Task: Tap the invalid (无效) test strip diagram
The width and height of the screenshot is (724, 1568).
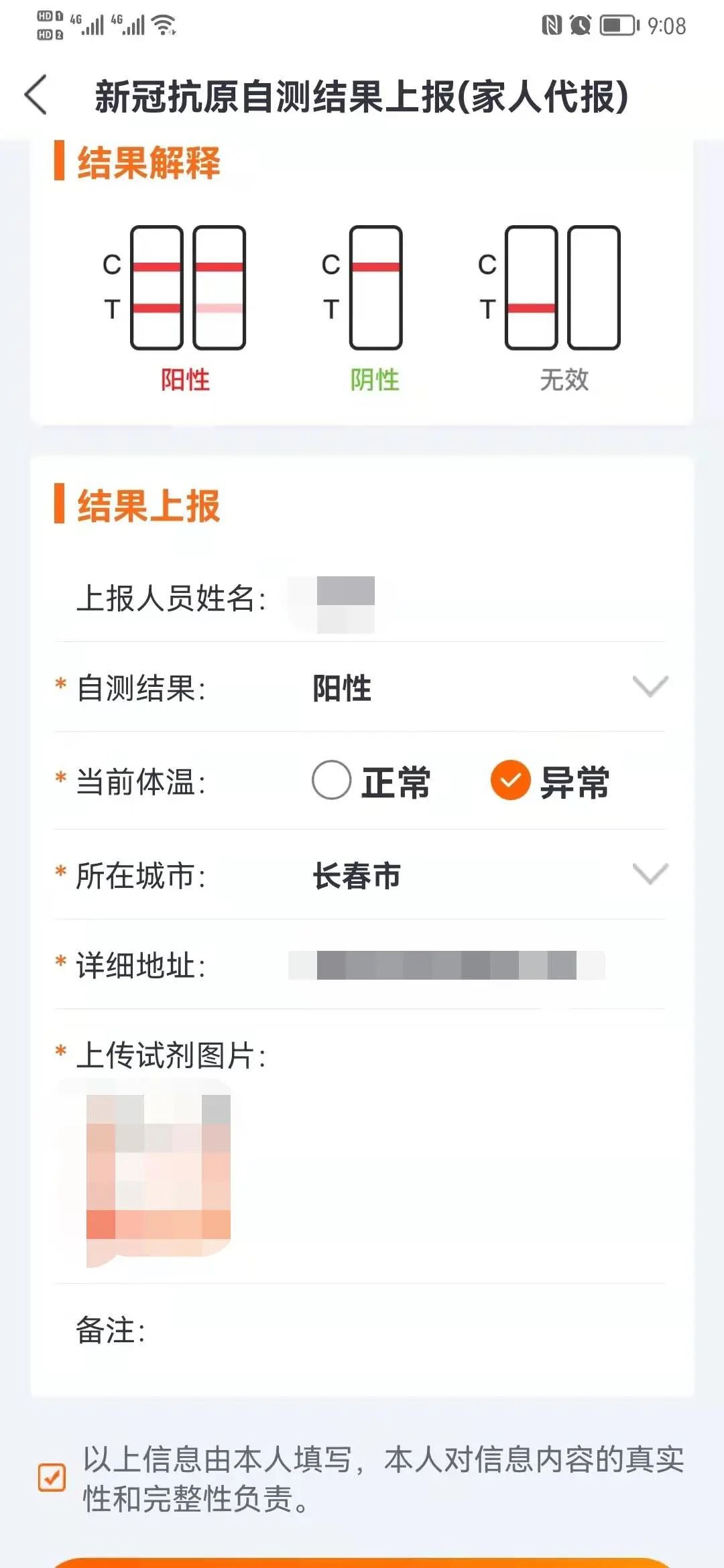Action: click(562, 288)
